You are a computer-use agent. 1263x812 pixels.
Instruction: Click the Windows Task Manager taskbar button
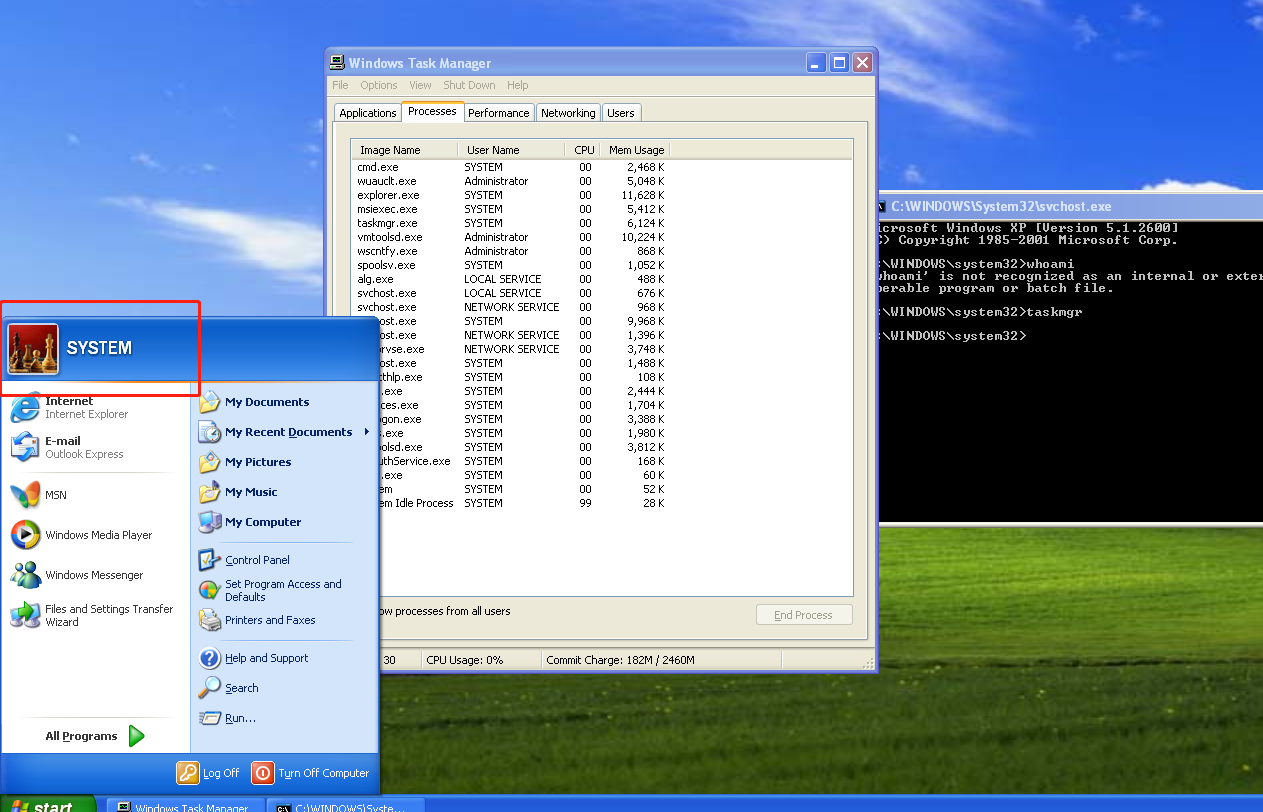point(186,806)
